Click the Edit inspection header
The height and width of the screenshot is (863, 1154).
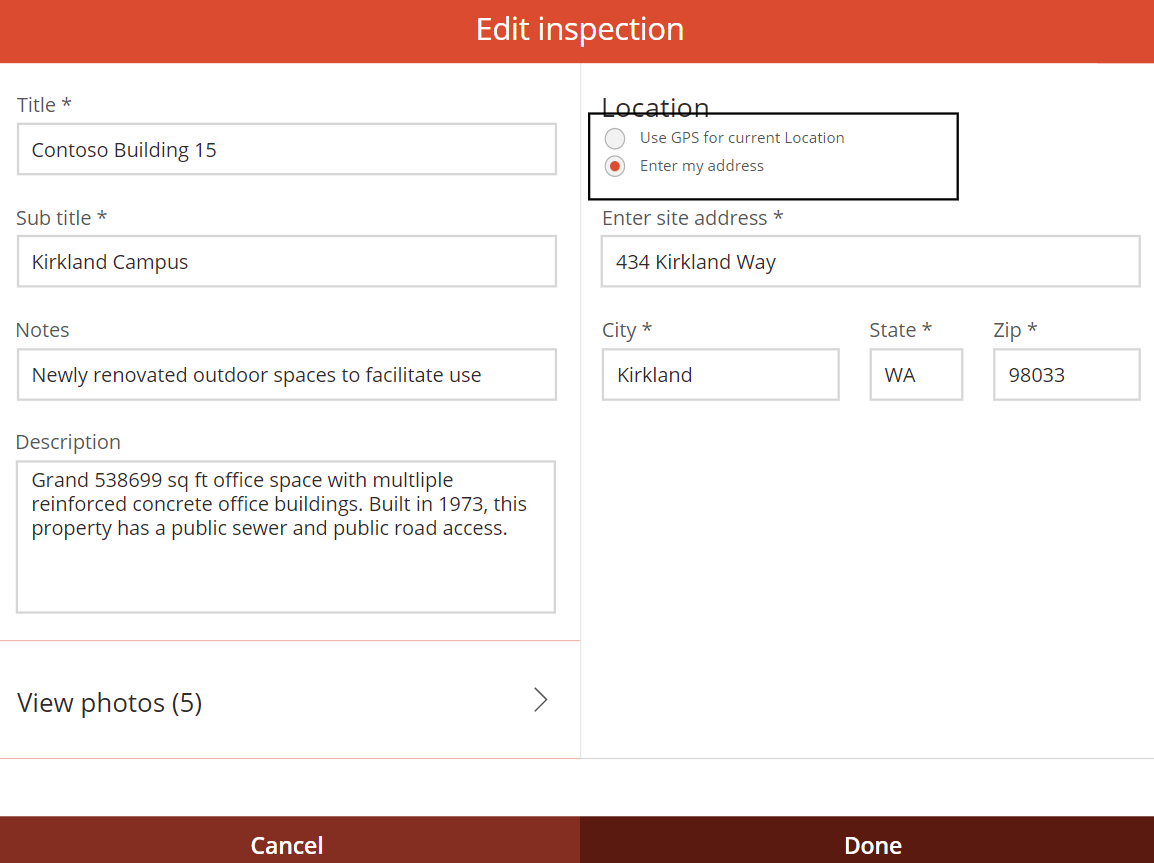click(x=579, y=29)
